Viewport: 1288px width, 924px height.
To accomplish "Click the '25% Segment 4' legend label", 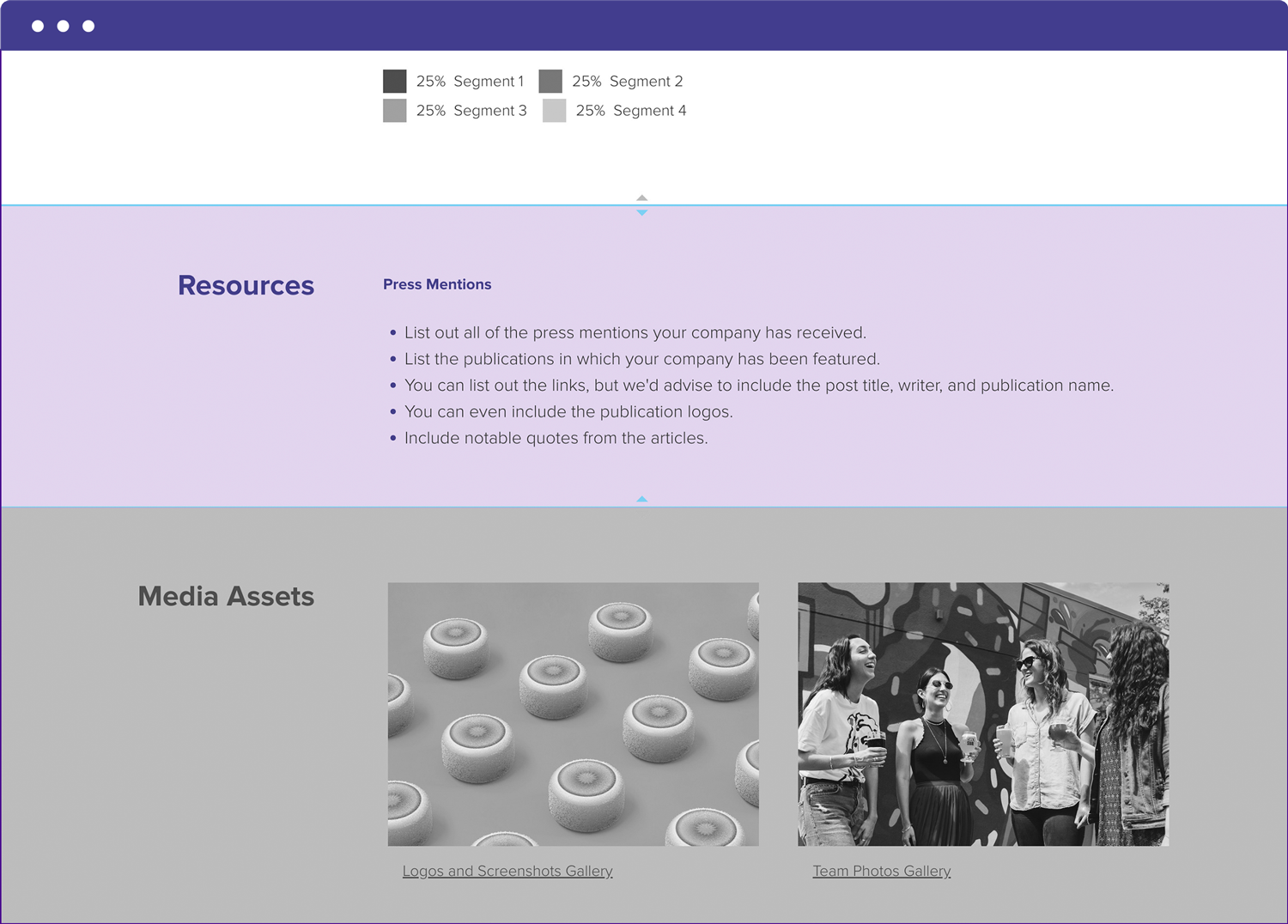I will 631,111.
